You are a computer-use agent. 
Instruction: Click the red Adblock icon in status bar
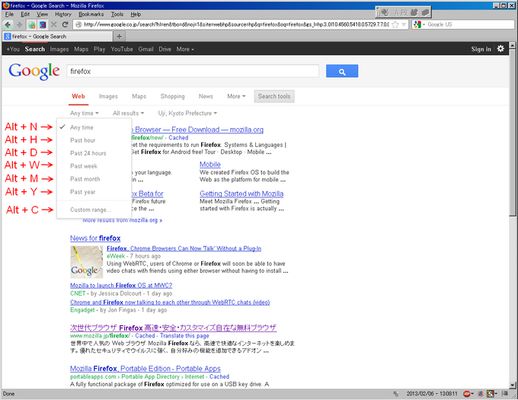(466, 394)
